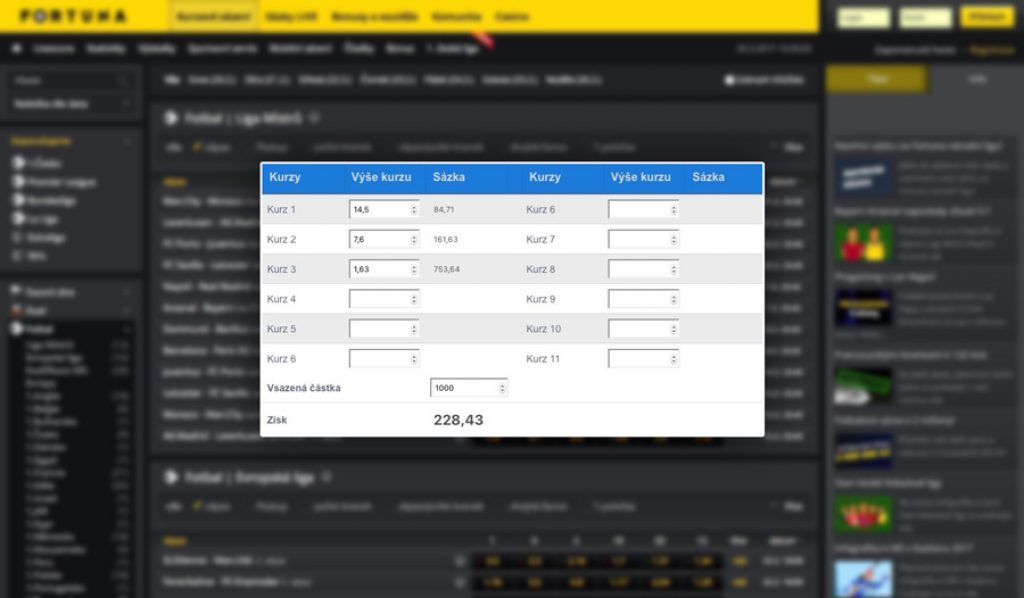Screen dimensions: 1024x598
Task: Click the Kurz 7 spinner arrows
Action: 673,240
